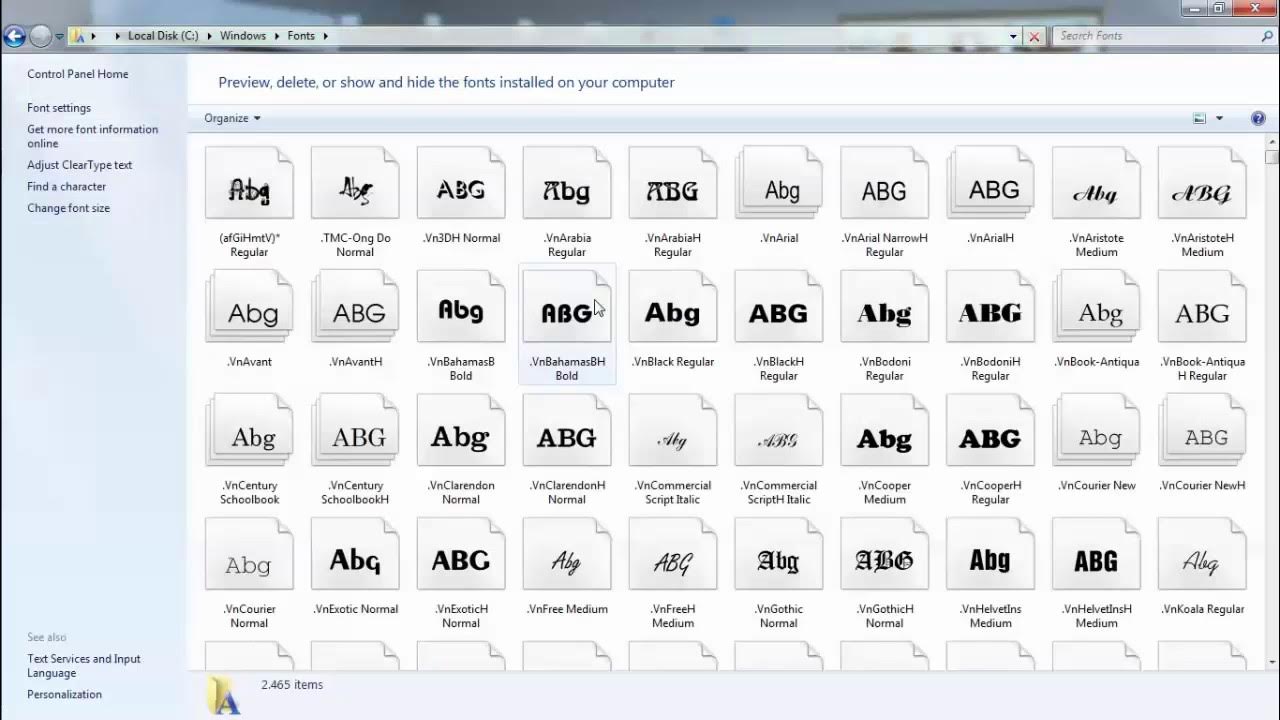This screenshot has height=720, width=1280.
Task: Select the .Vn3DH Normal font icon
Action: click(x=461, y=183)
